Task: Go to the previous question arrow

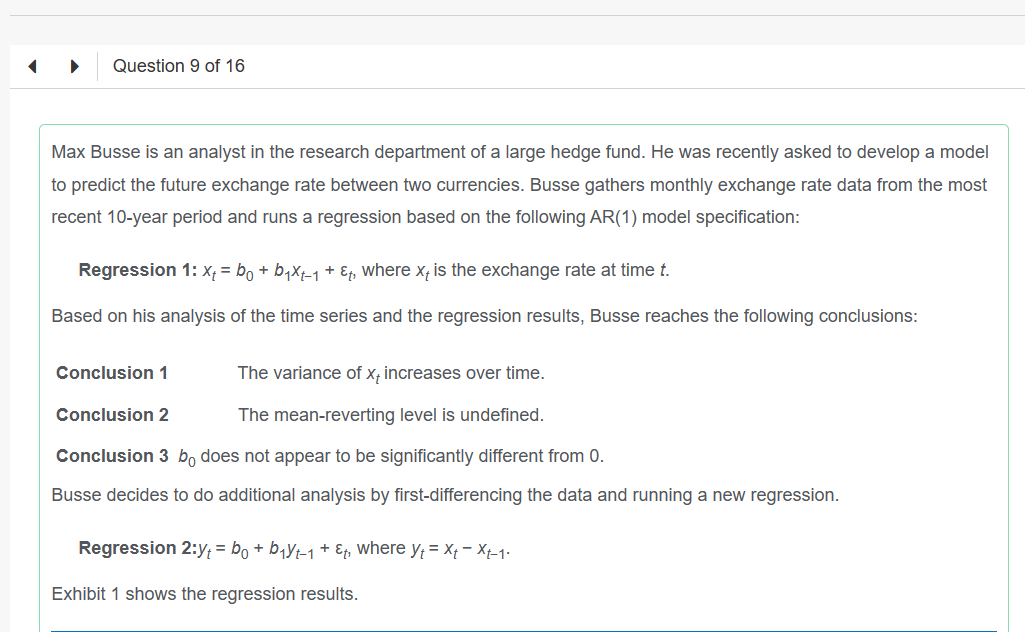Action: click(33, 67)
